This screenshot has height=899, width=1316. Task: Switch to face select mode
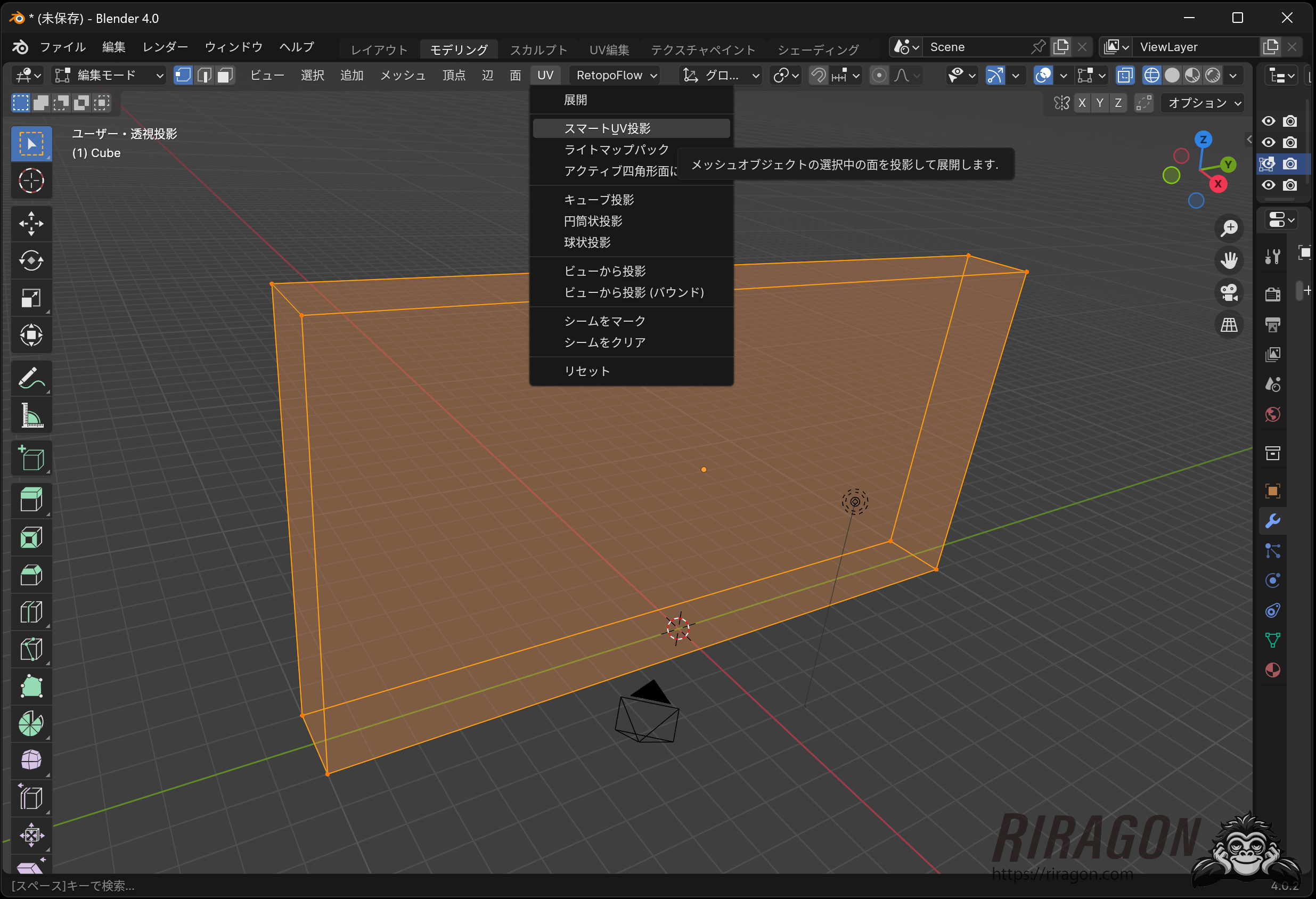point(225,75)
